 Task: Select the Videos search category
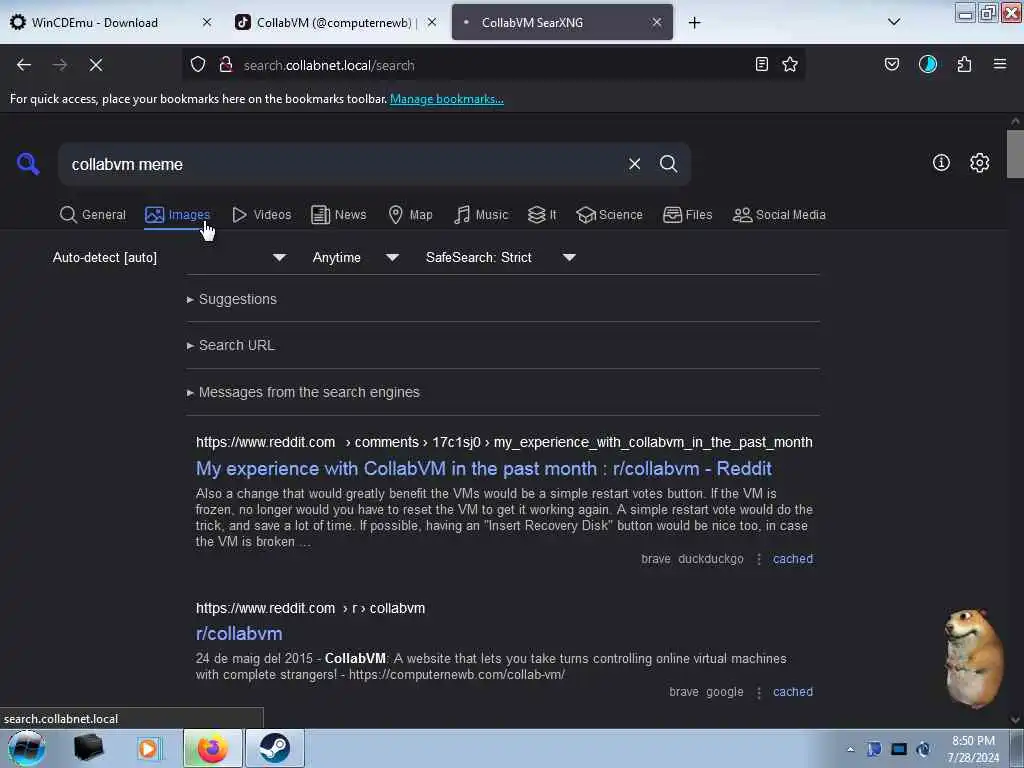click(x=262, y=215)
